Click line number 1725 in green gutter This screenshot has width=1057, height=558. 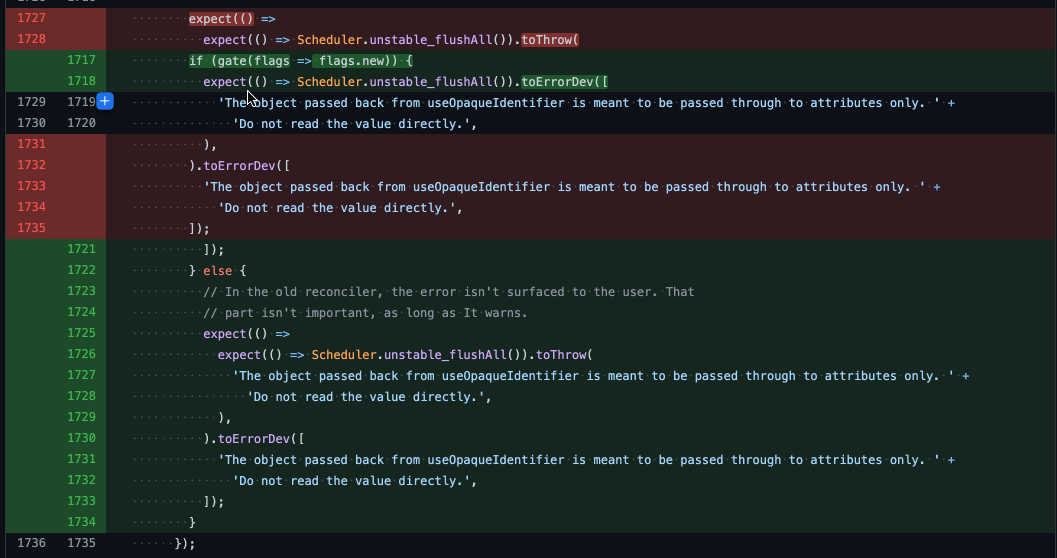click(x=81, y=333)
